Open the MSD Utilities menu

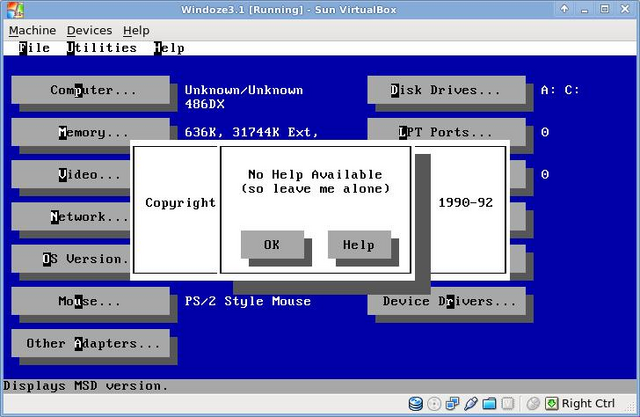(x=102, y=48)
